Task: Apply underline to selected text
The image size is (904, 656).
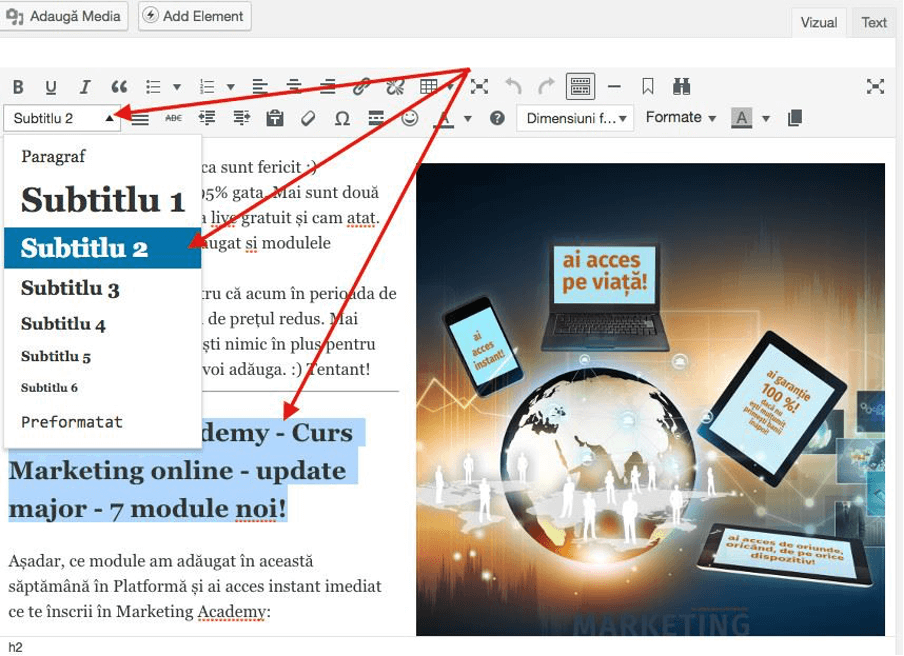Action: tap(50, 87)
